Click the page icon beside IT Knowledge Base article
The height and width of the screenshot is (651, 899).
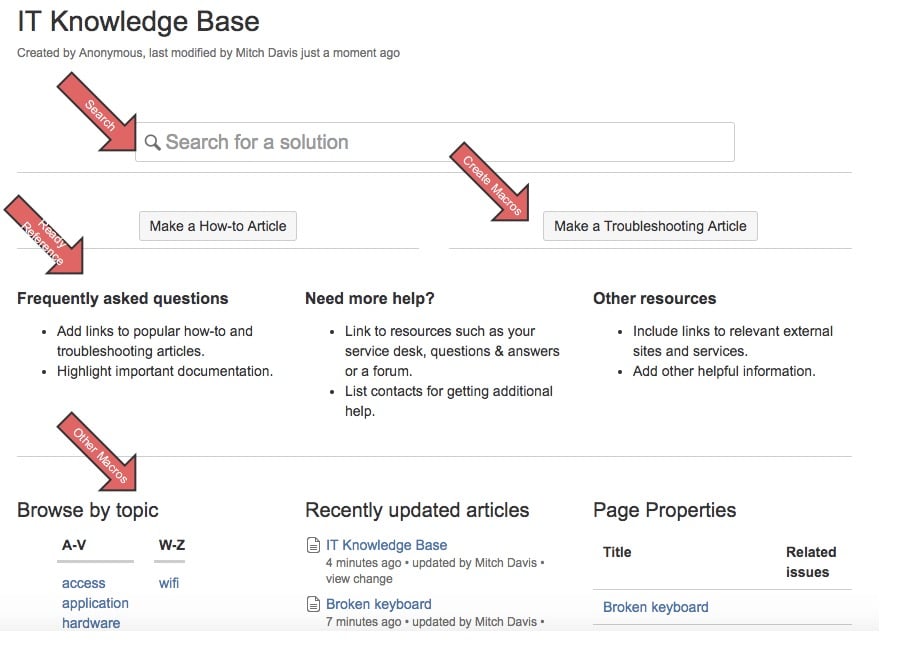point(313,546)
